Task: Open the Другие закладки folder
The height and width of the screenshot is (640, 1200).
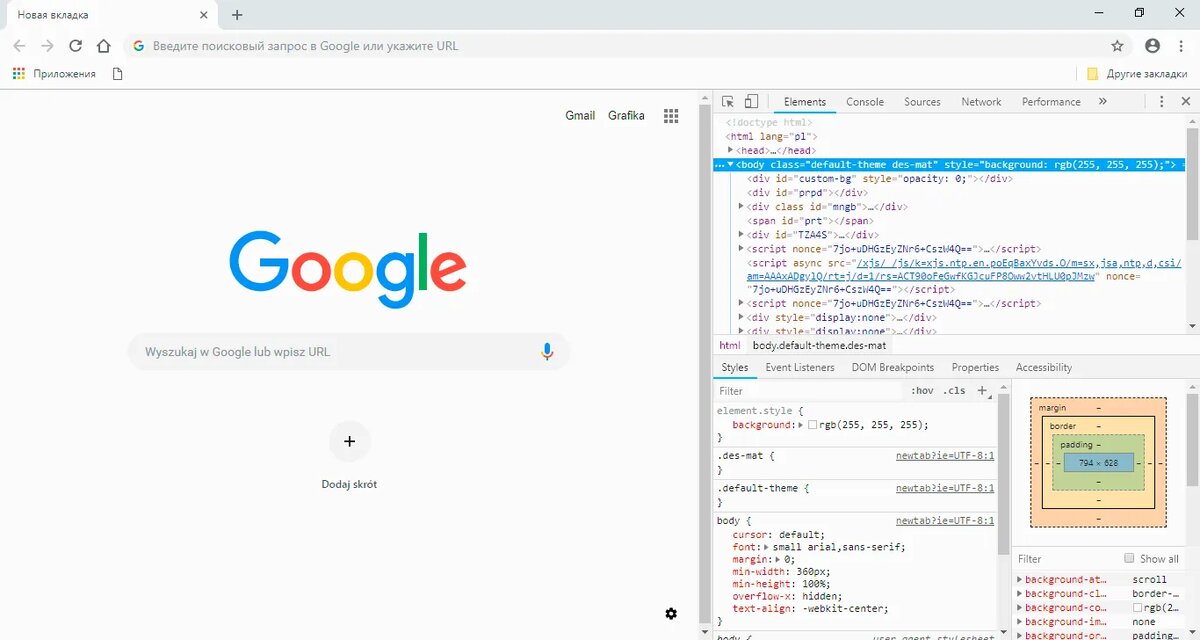Action: tap(1138, 74)
